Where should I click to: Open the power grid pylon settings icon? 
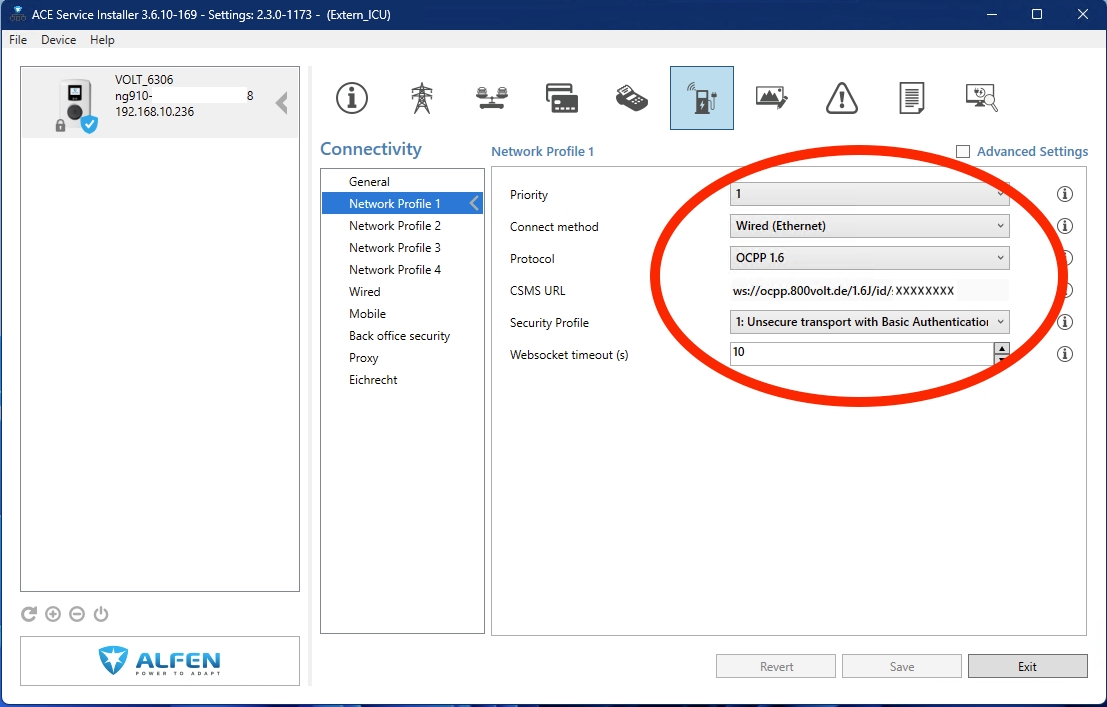click(x=421, y=98)
